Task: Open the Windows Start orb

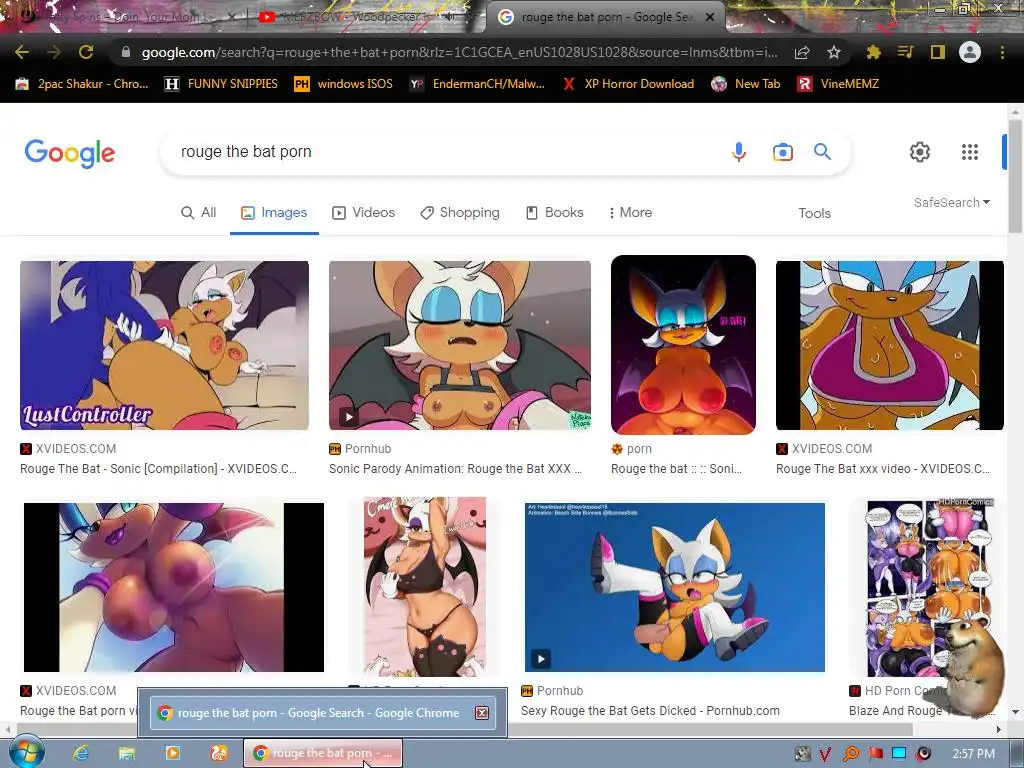Action: pyautogui.click(x=25, y=752)
